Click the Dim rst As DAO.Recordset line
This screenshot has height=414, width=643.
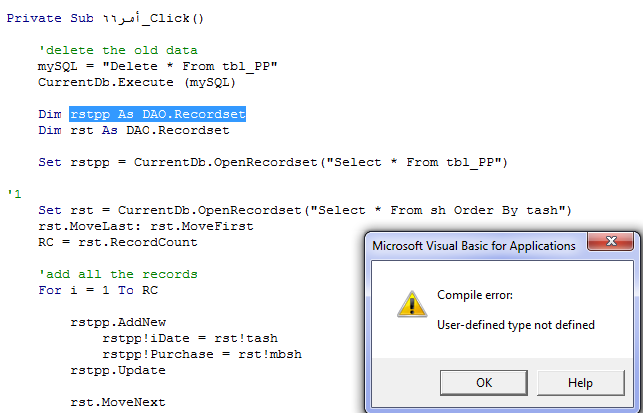[134, 130]
